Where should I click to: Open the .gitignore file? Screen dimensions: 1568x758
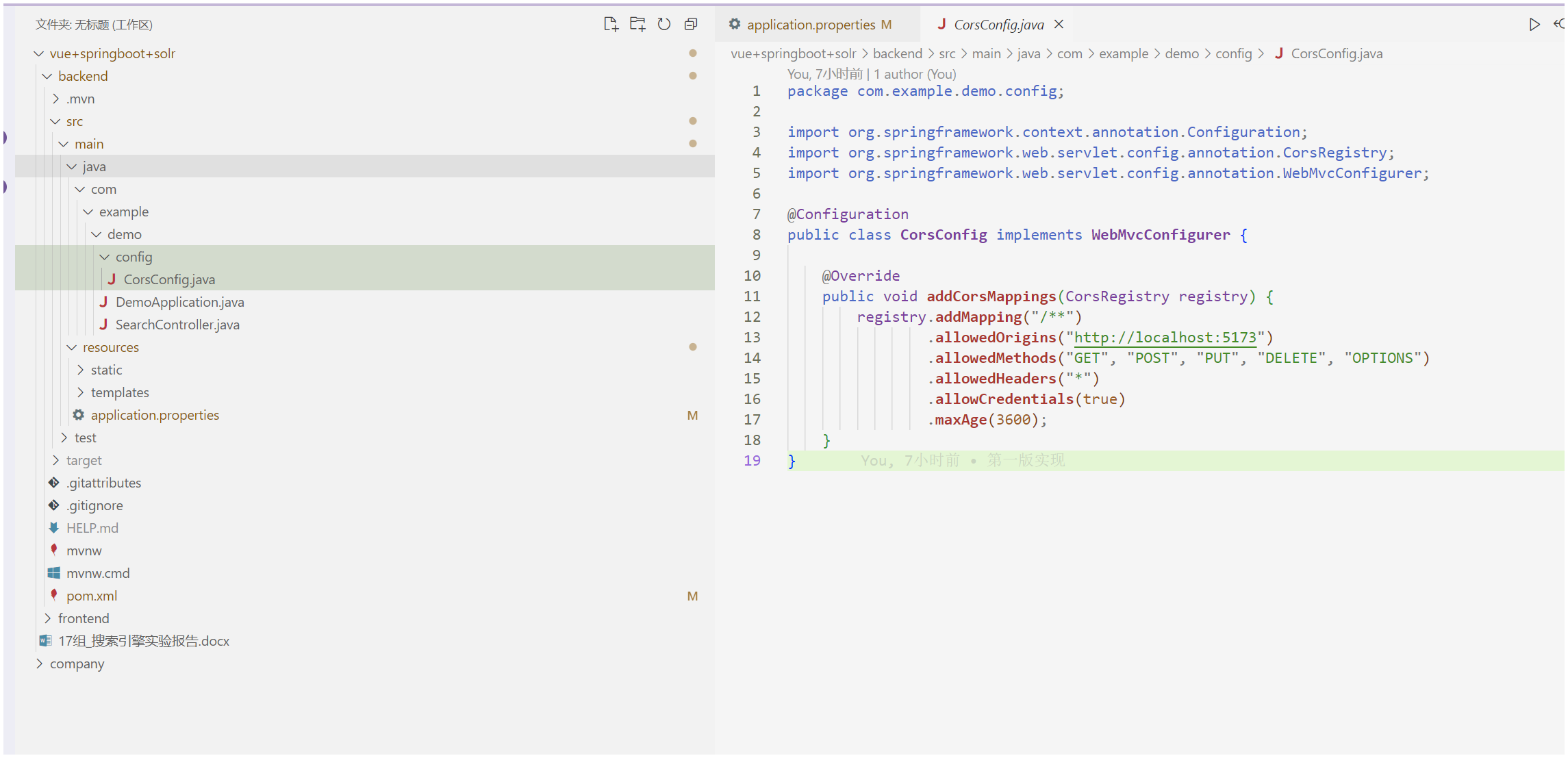(94, 505)
